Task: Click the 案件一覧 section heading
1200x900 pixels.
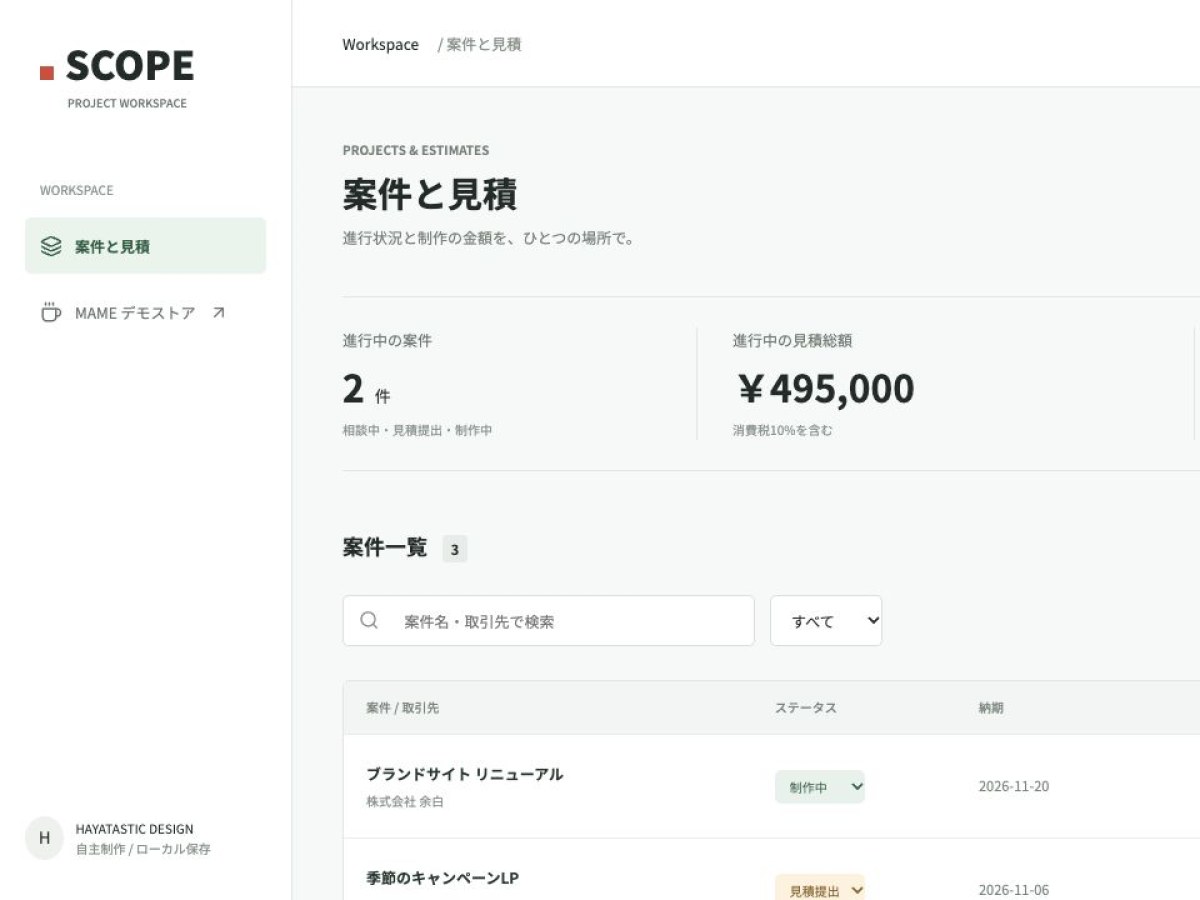Action: tap(385, 548)
